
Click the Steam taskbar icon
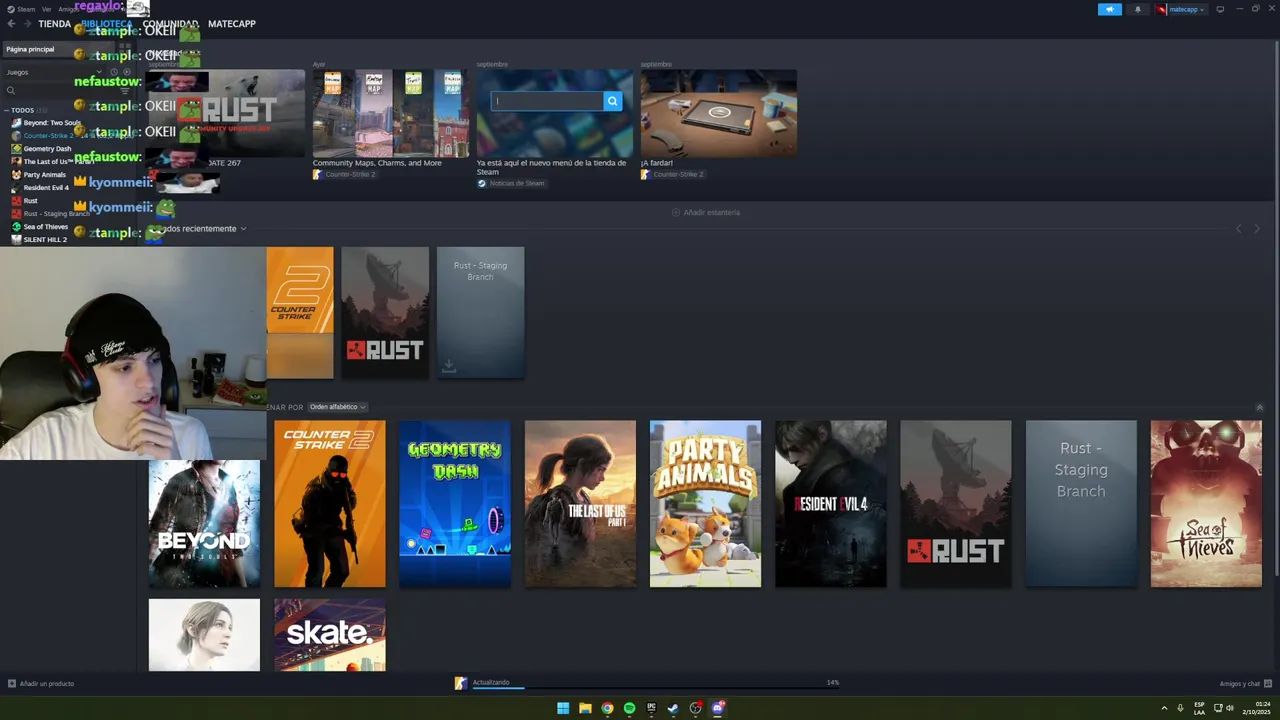pyautogui.click(x=673, y=708)
